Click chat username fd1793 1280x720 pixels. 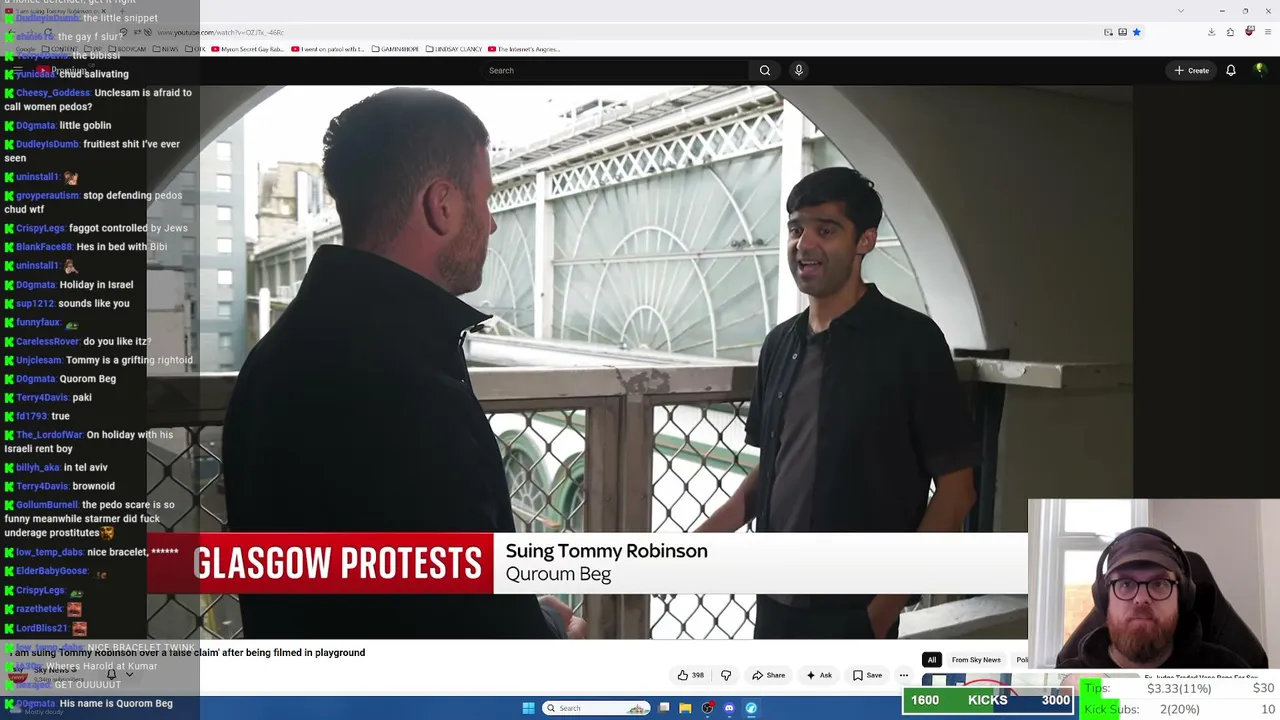click(x=30, y=416)
